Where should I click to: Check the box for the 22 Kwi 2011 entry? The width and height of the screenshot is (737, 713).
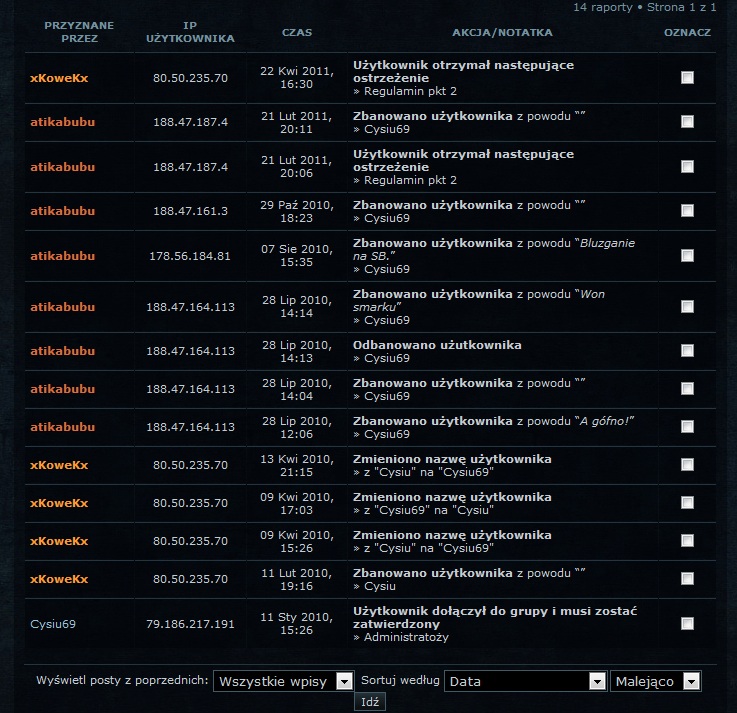point(687,78)
